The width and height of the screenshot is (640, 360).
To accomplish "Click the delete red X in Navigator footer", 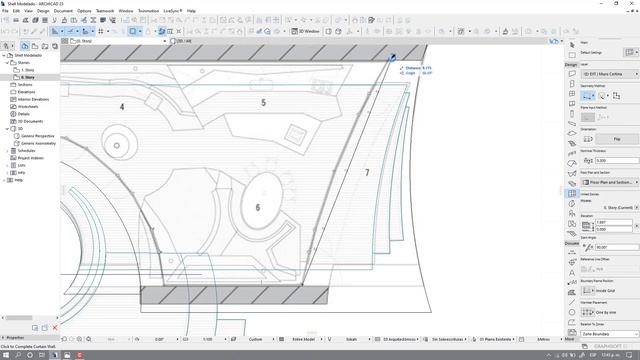I will coord(55,328).
